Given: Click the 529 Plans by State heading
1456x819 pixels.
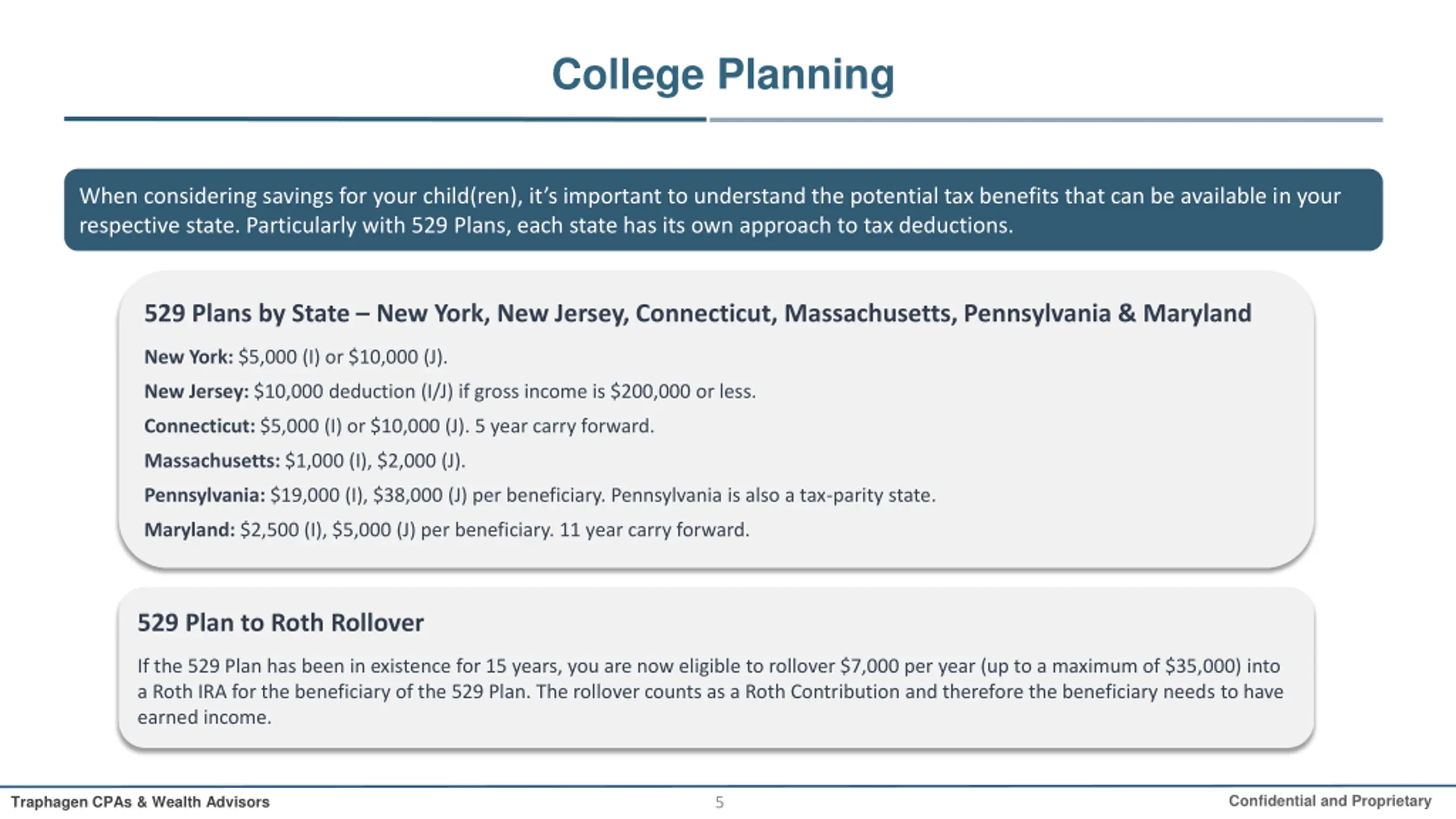Looking at the screenshot, I should [x=698, y=313].
